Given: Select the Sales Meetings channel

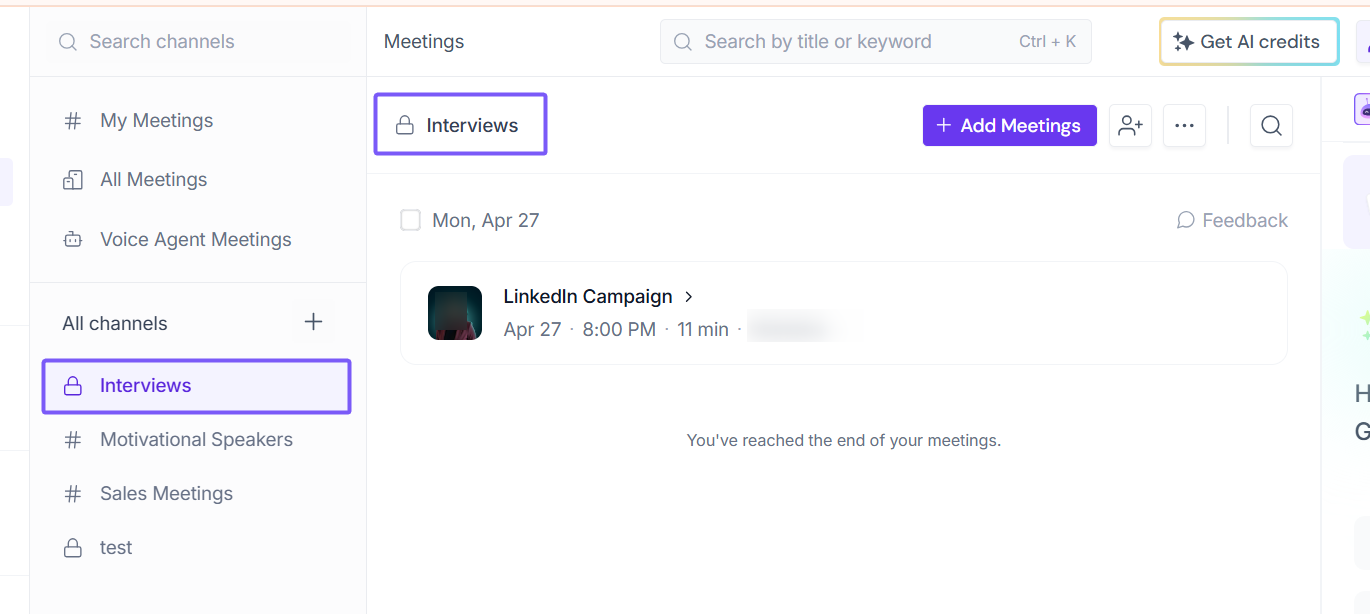Looking at the screenshot, I should tap(166, 493).
